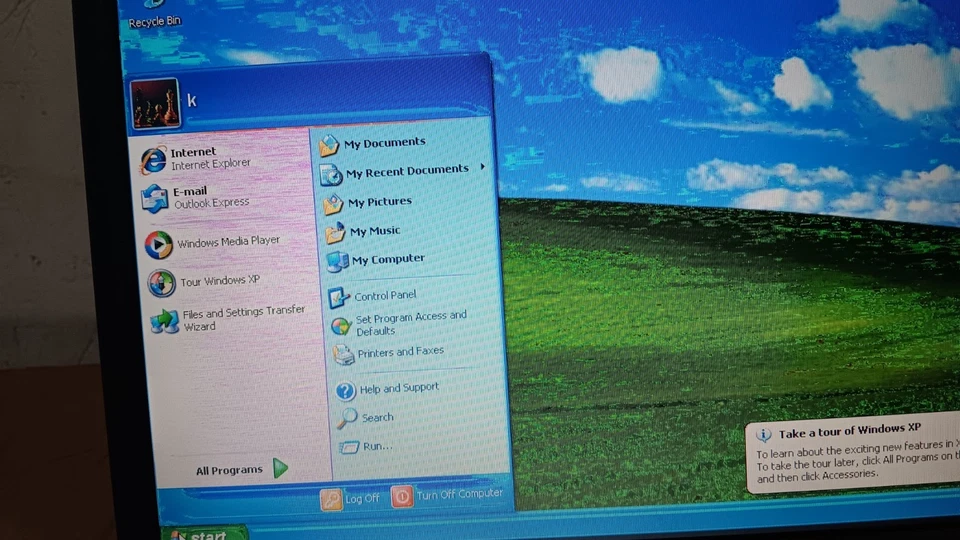Open the Control Panel icon
This screenshot has width=960, height=540.
pyautogui.click(x=339, y=298)
